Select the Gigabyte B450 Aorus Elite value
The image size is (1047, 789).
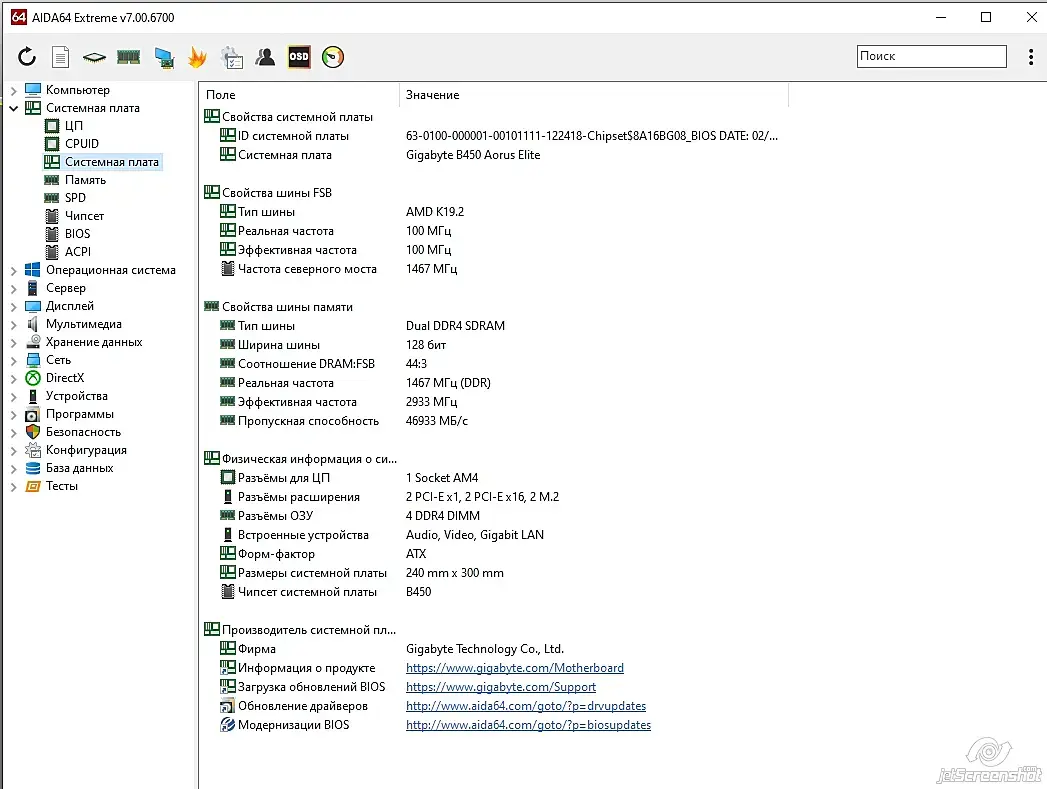473,155
